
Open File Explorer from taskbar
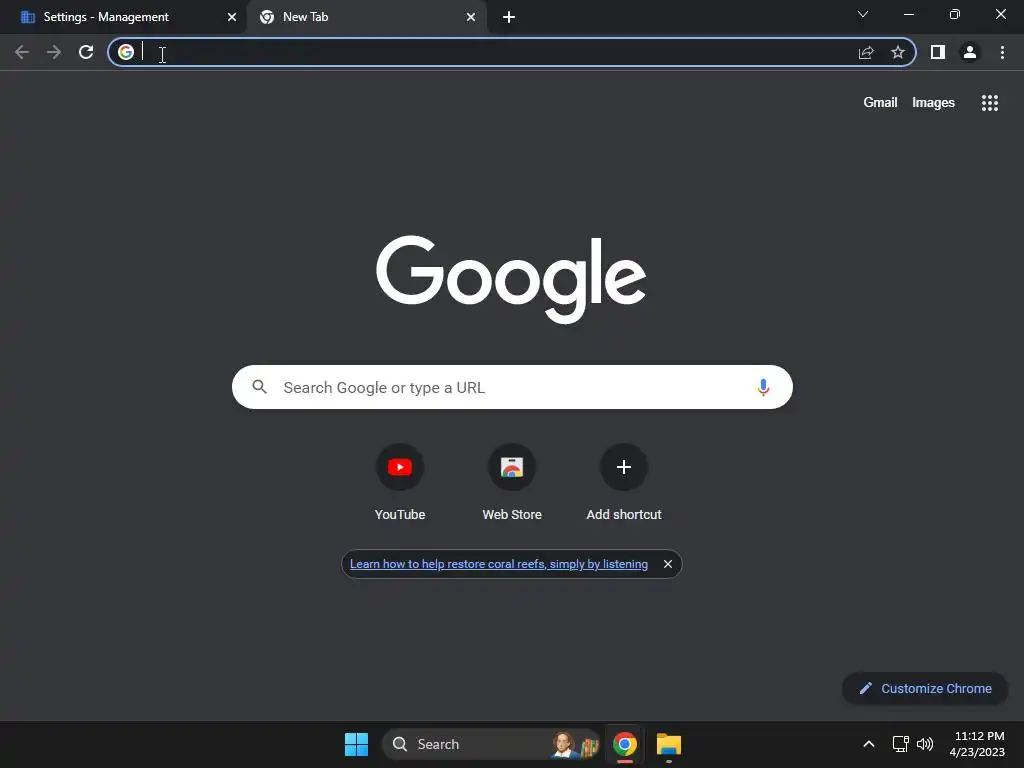pyautogui.click(x=669, y=744)
